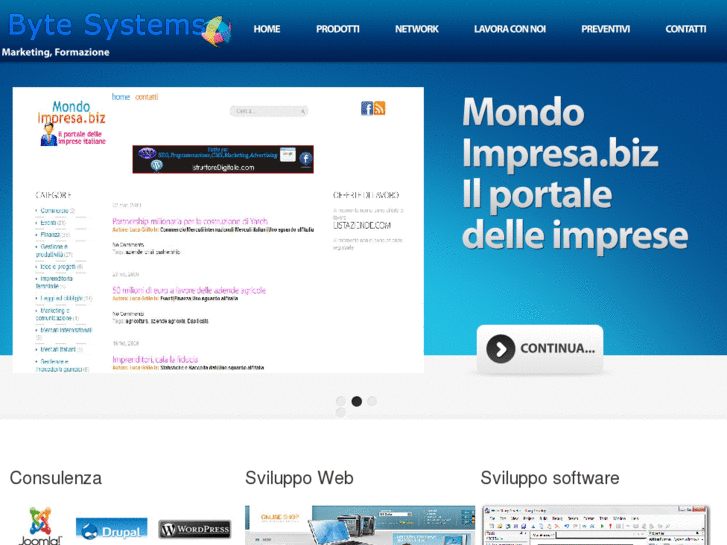Click the Consulenza section heading
Viewport: 727px width, 545px height.
56,478
